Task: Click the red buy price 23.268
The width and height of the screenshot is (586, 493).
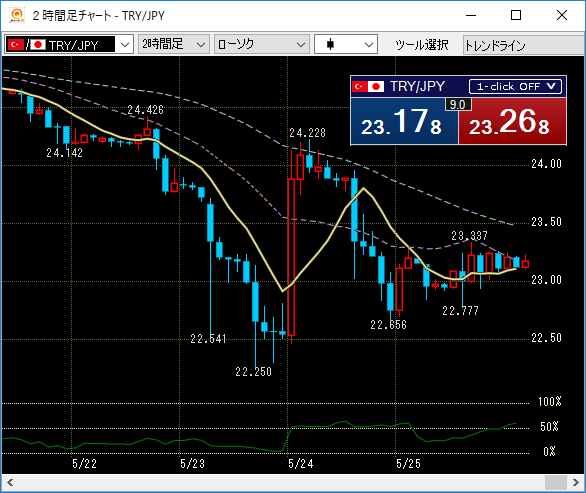Action: [x=512, y=121]
